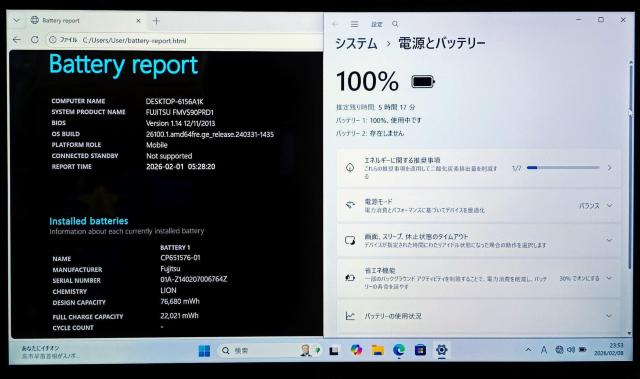Expand the 省エネ機能 section
Image resolution: width=640 pixels, height=379 pixels.
(x=478, y=278)
